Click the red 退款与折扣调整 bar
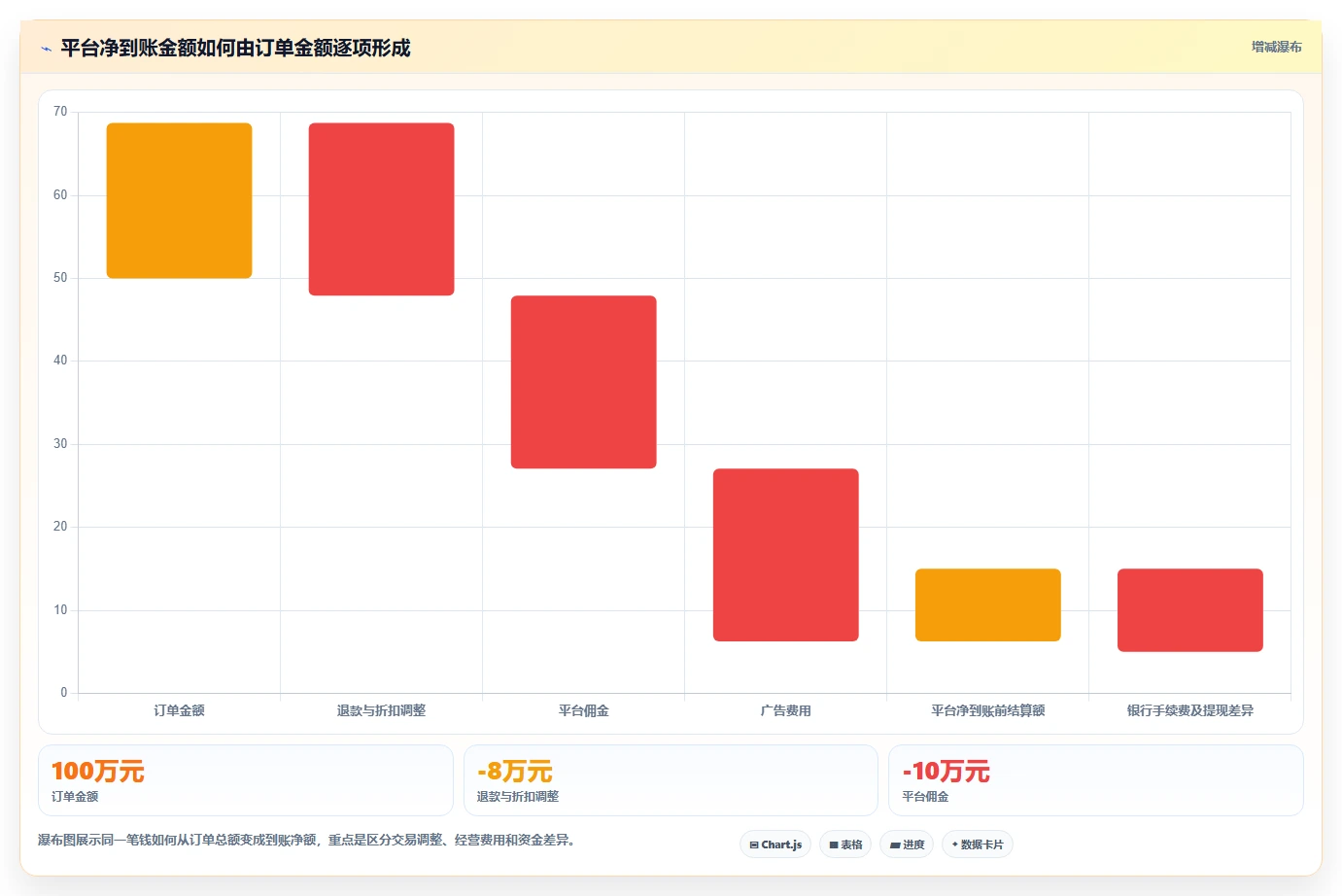 click(x=382, y=209)
